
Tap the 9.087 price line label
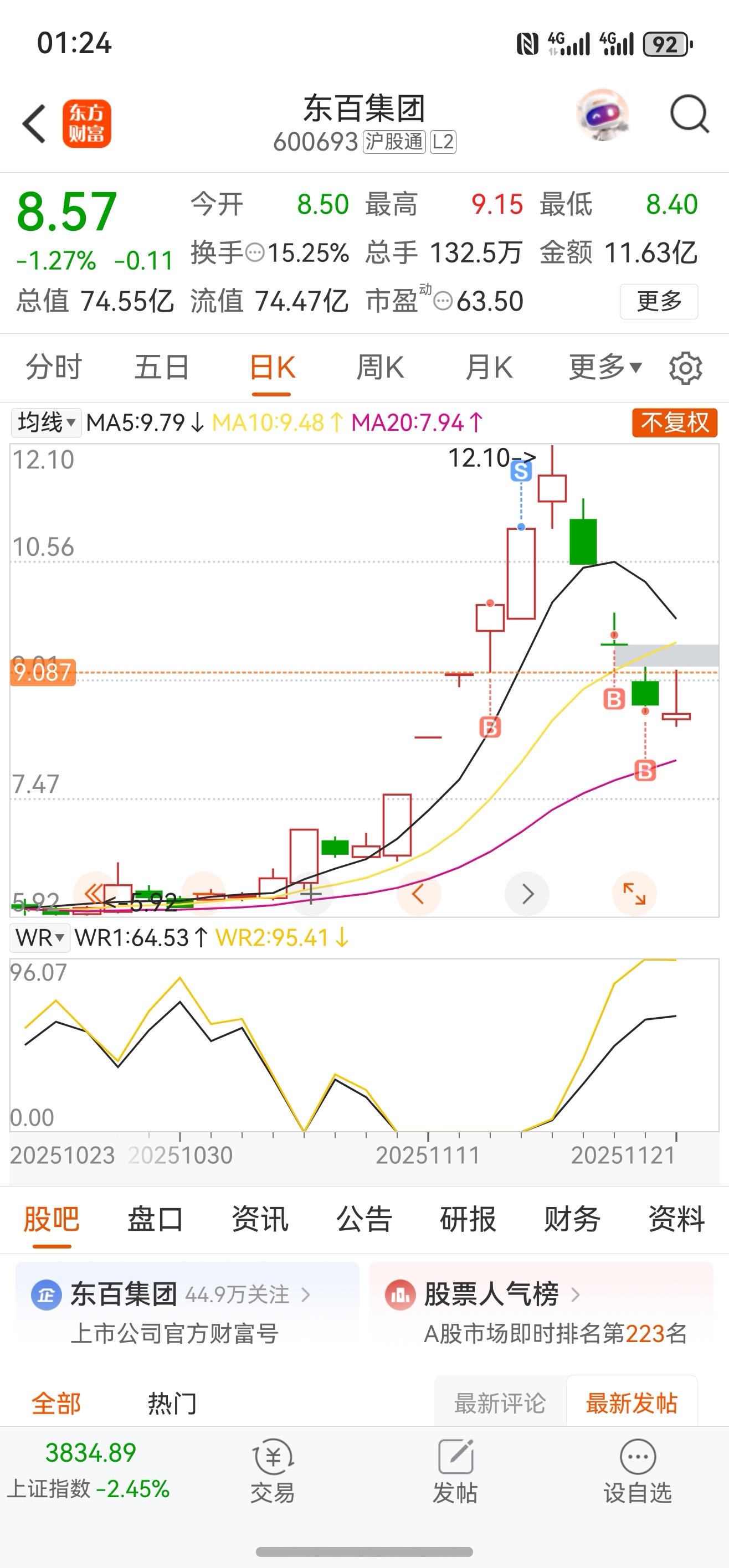coord(43,672)
